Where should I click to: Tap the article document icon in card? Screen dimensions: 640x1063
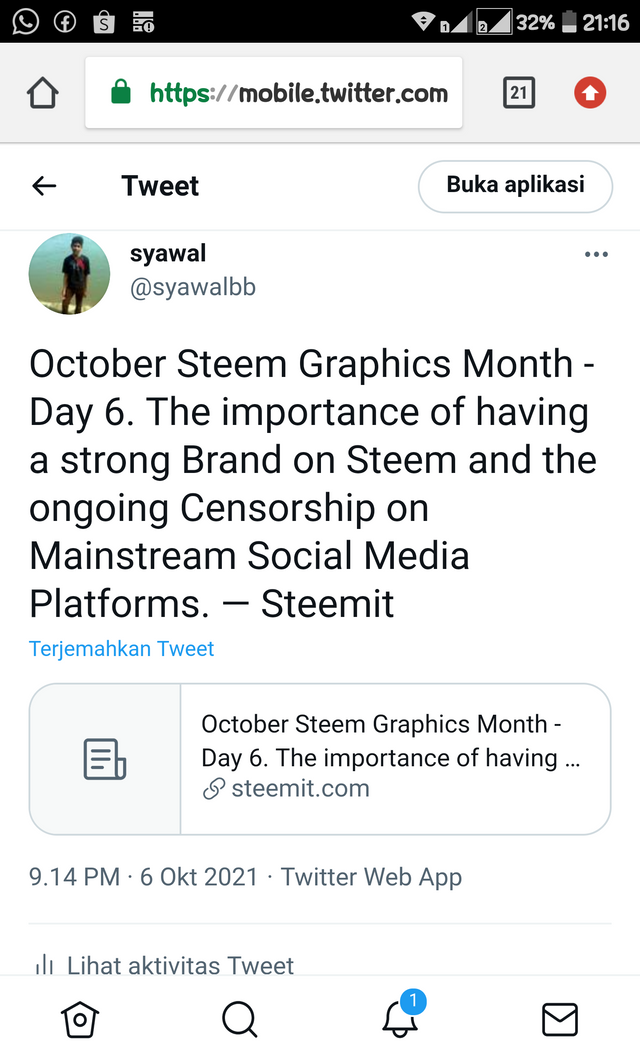[x=105, y=759]
